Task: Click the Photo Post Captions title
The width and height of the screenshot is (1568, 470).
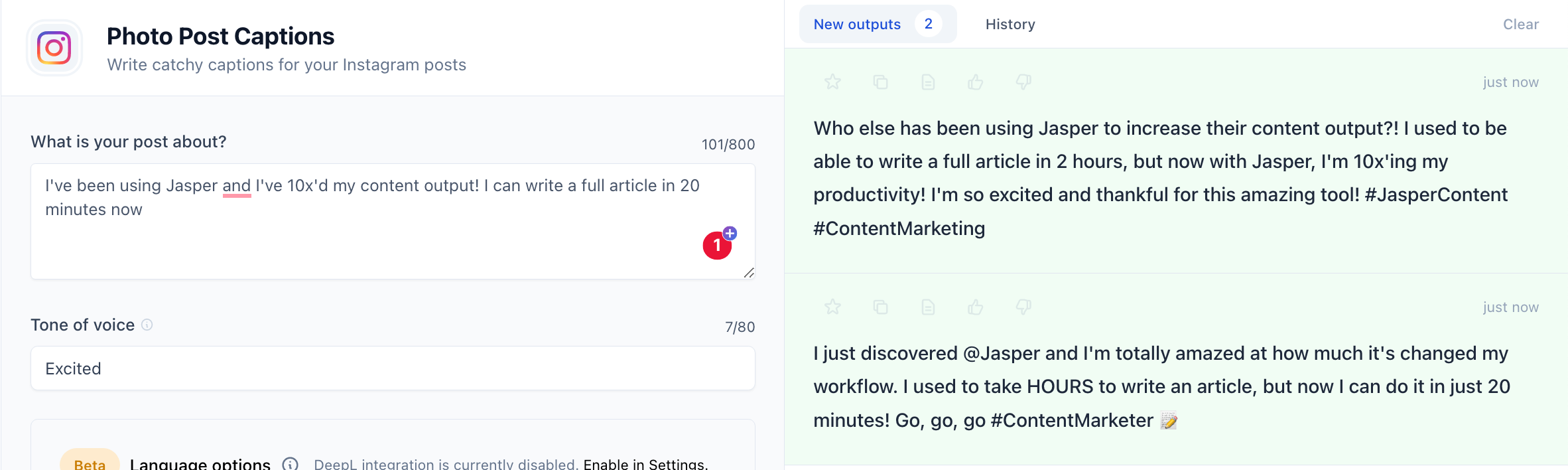Action: pyautogui.click(x=220, y=37)
